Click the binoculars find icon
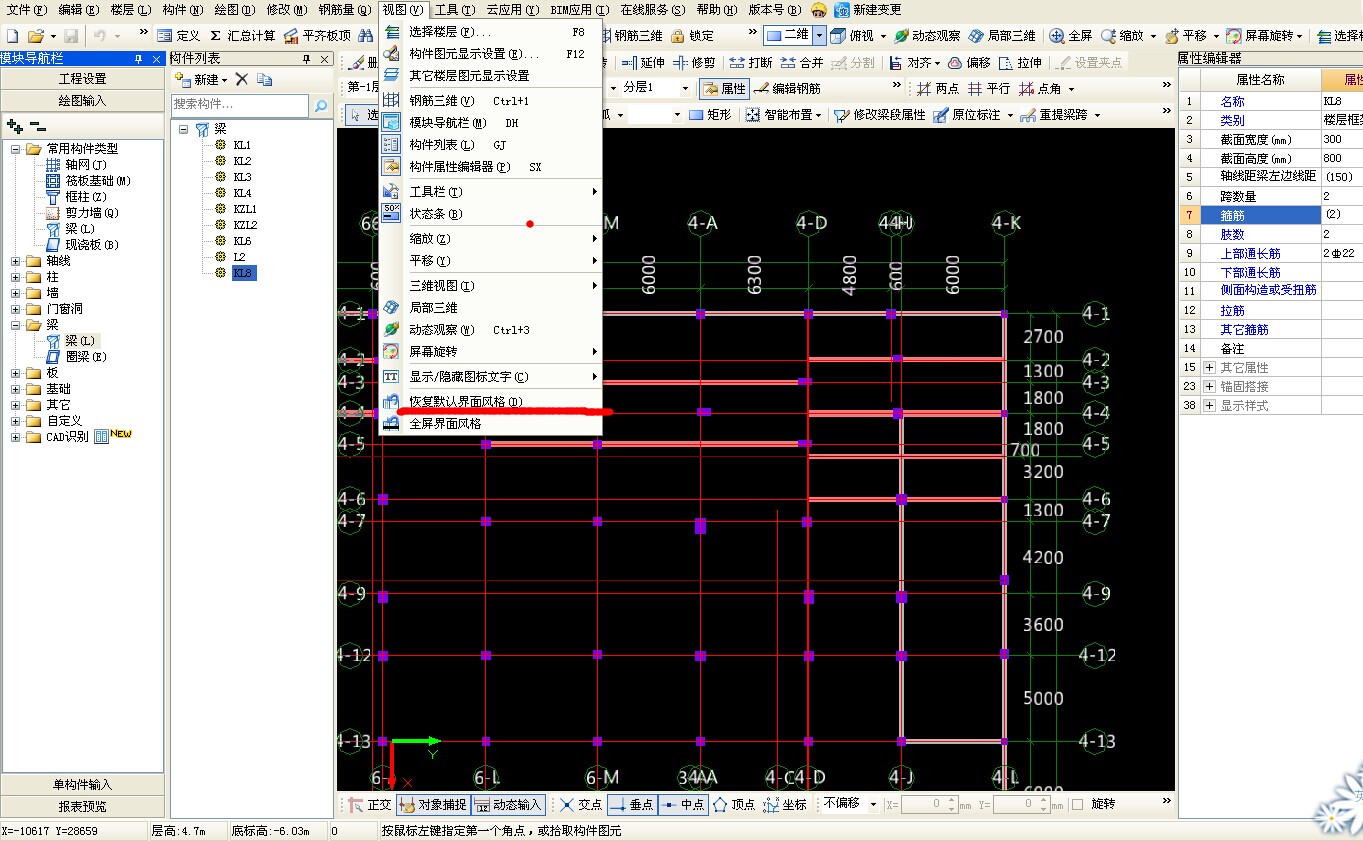The width and height of the screenshot is (1363, 841). click(x=366, y=35)
